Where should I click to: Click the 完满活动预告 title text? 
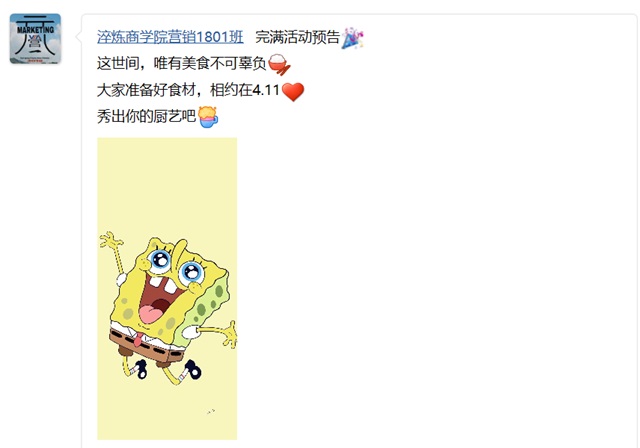pyautogui.click(x=298, y=37)
